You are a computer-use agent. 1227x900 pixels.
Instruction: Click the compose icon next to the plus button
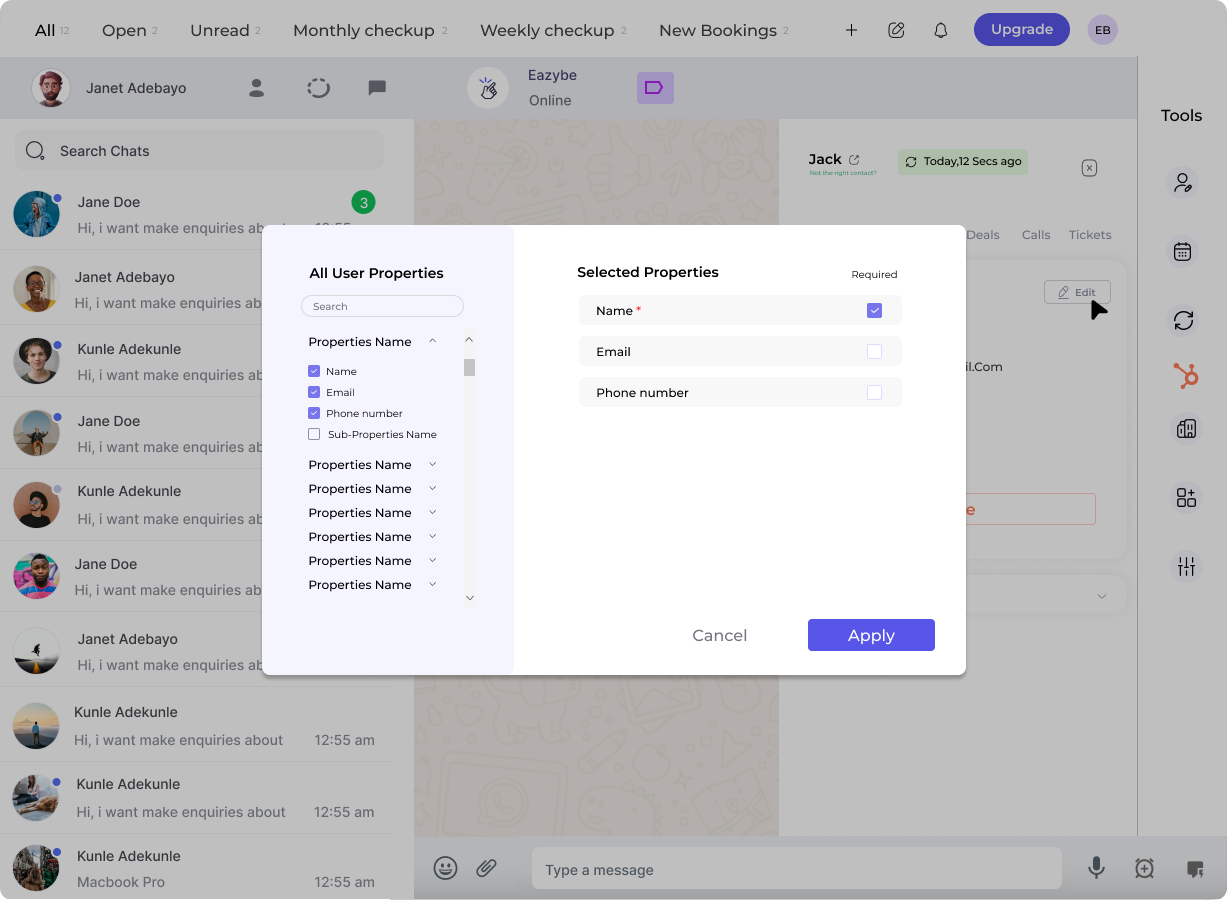click(x=896, y=30)
